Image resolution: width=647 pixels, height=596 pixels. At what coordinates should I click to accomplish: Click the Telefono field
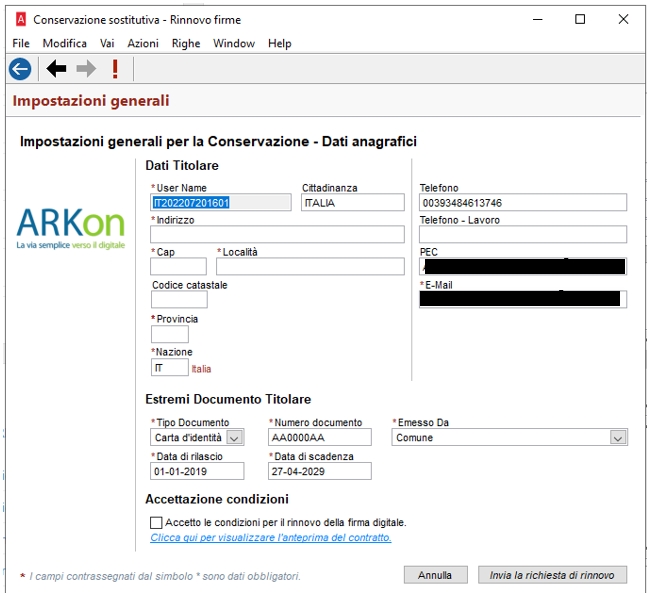tap(523, 203)
